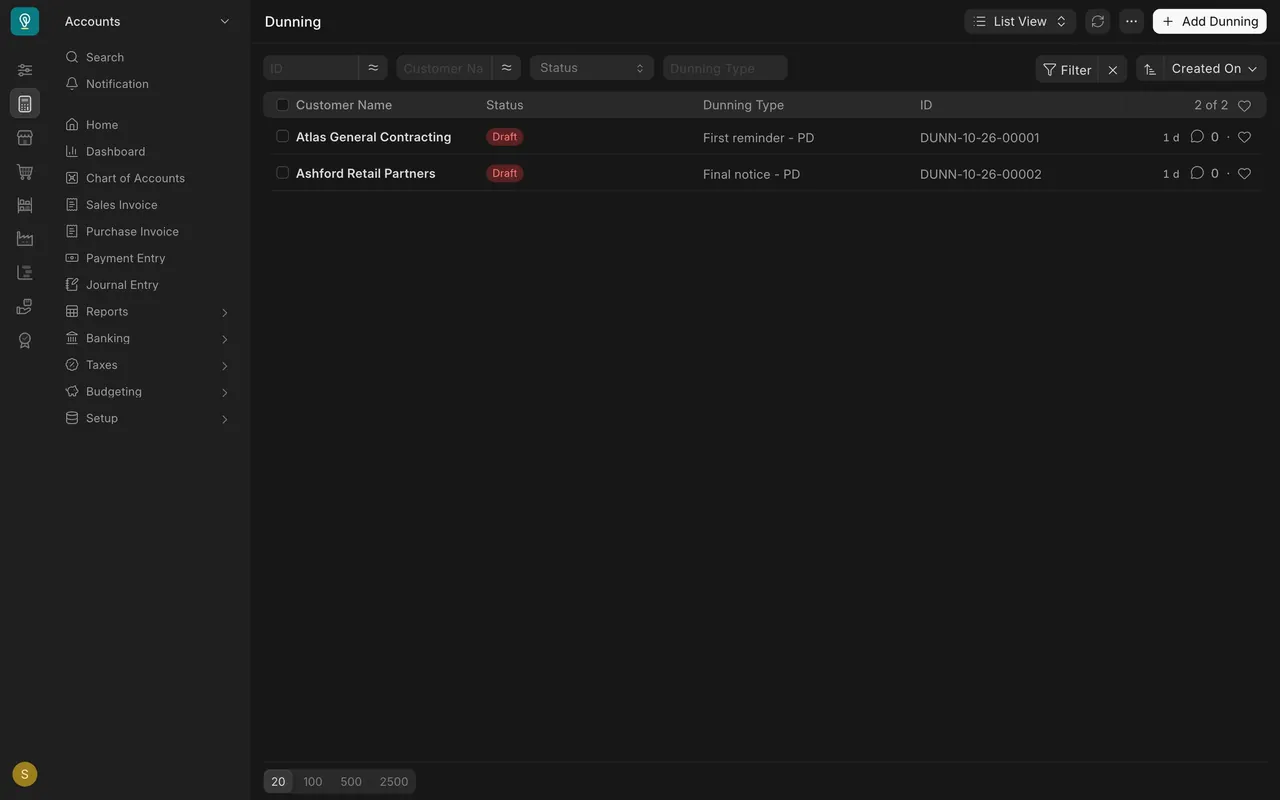Open Chart of Accounts in sidebar
This screenshot has height=800, width=1280.
click(135, 178)
